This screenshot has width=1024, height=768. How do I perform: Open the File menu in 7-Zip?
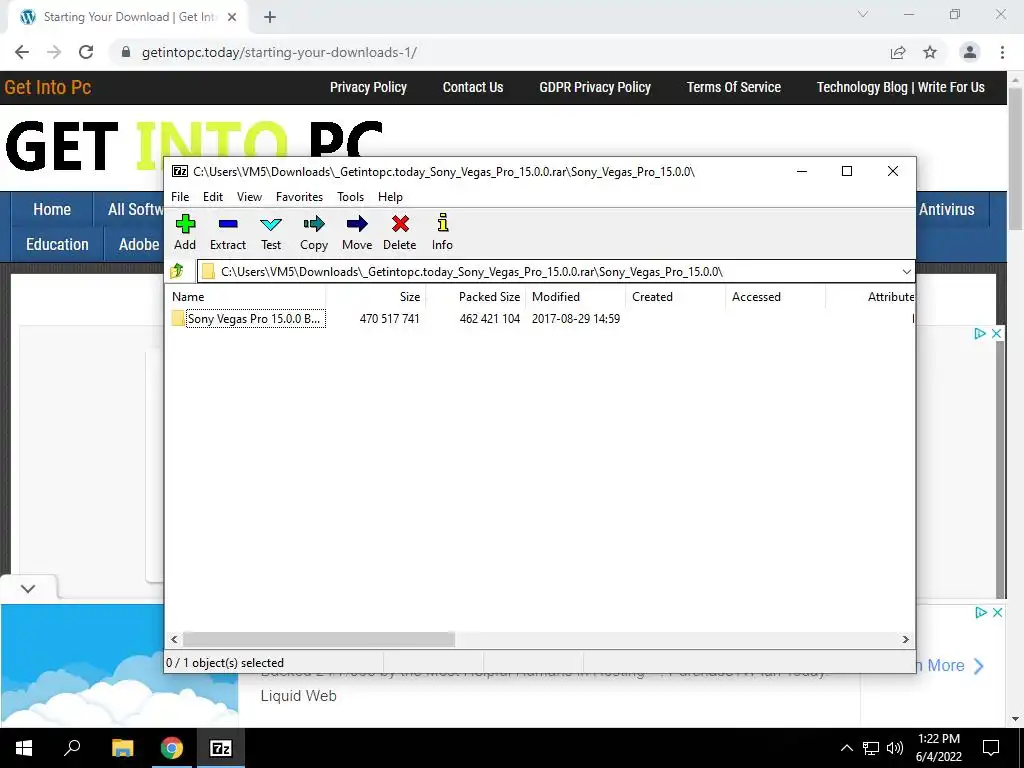tap(180, 197)
